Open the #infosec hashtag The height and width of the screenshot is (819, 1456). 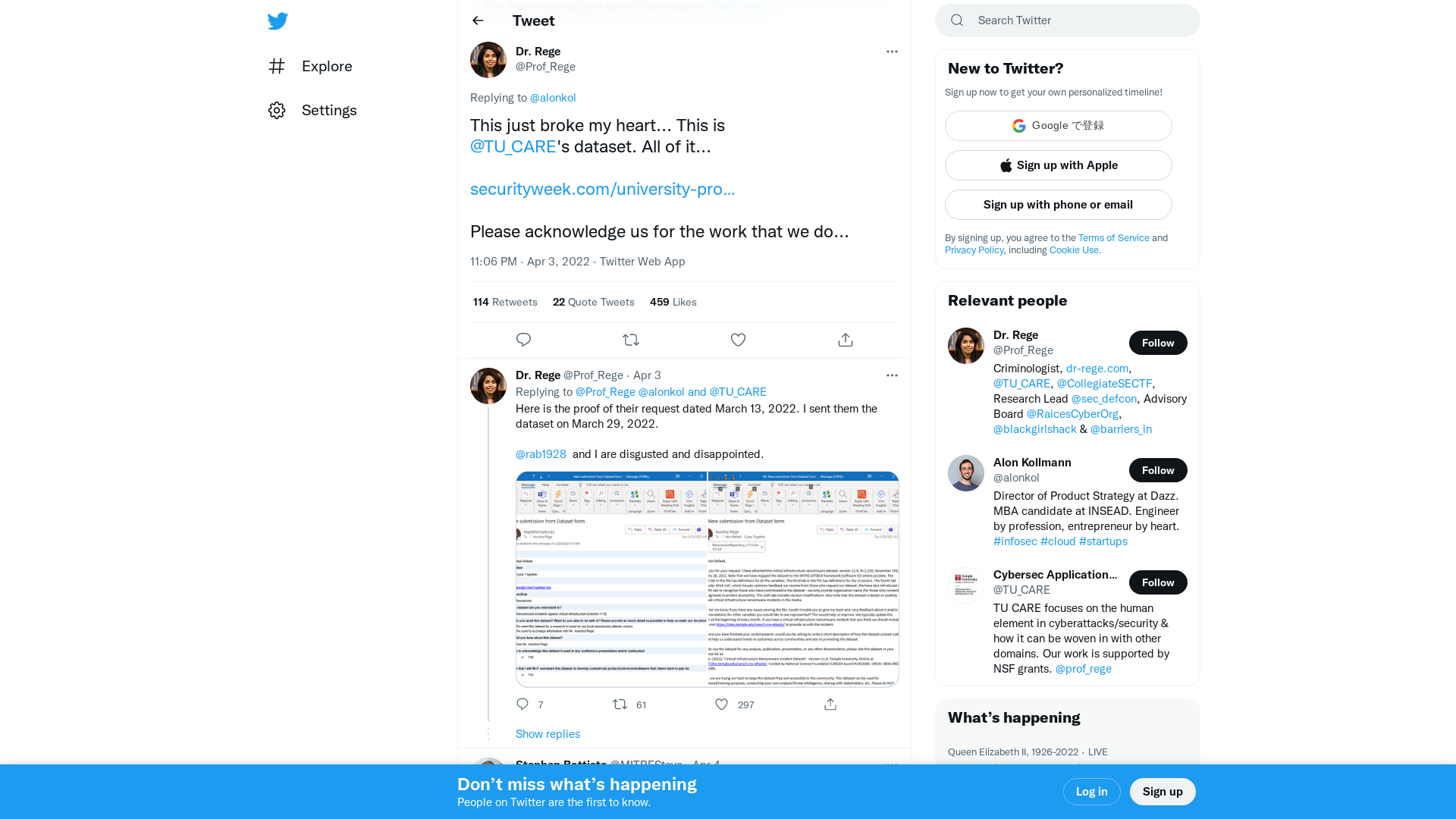click(1015, 541)
